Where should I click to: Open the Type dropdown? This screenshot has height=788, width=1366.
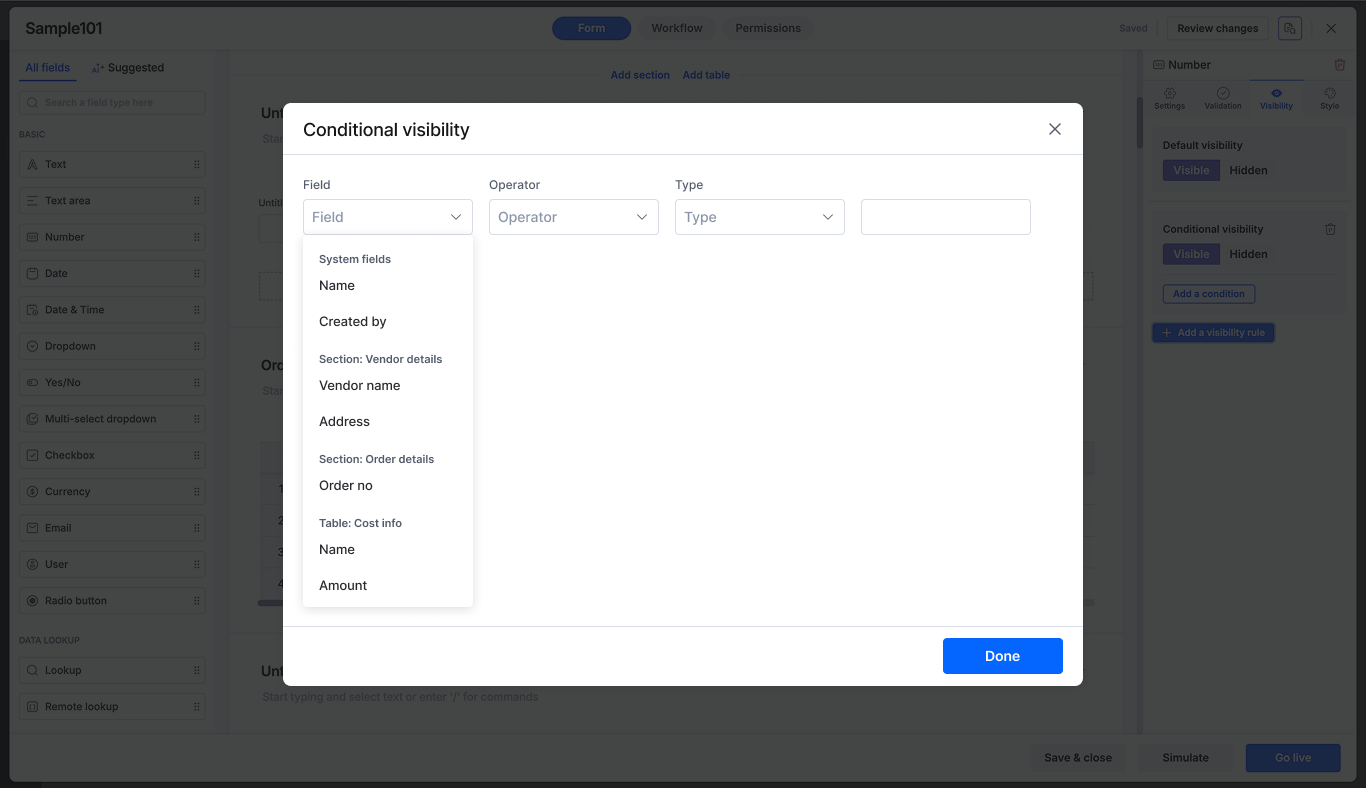pyautogui.click(x=759, y=217)
